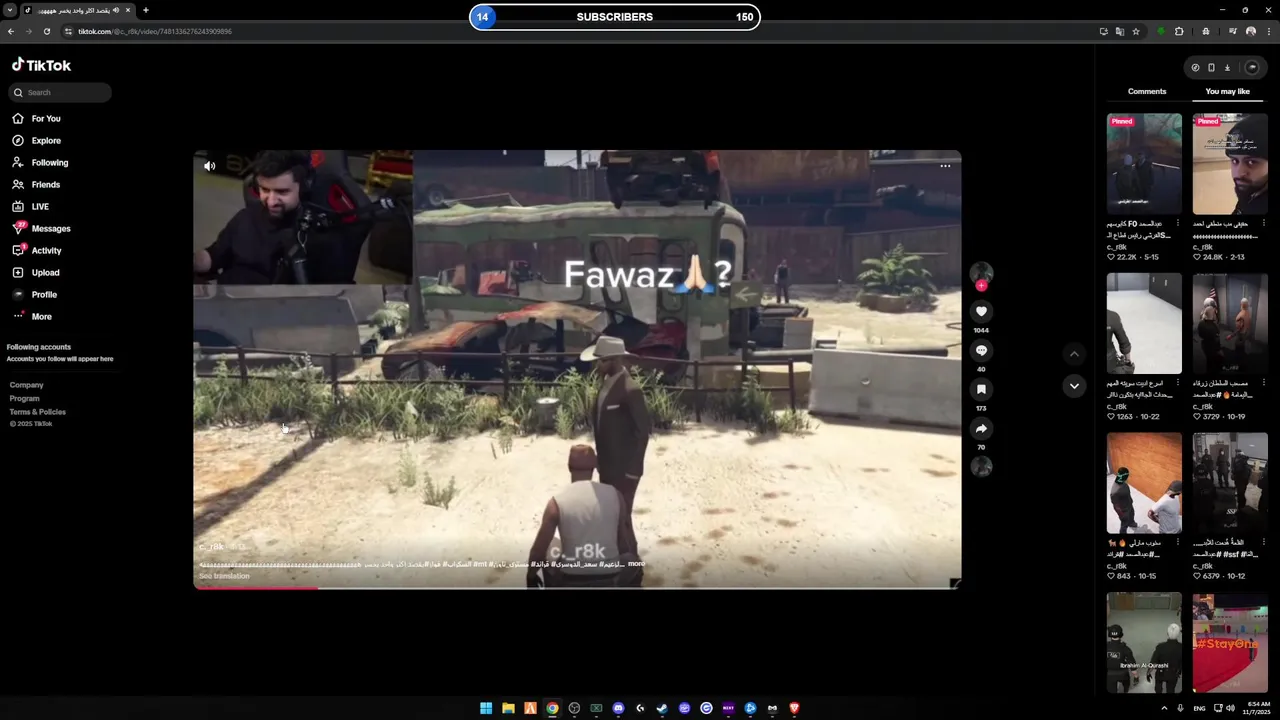
Task: Open options dots for the 6379-likes video
Action: click(1263, 543)
